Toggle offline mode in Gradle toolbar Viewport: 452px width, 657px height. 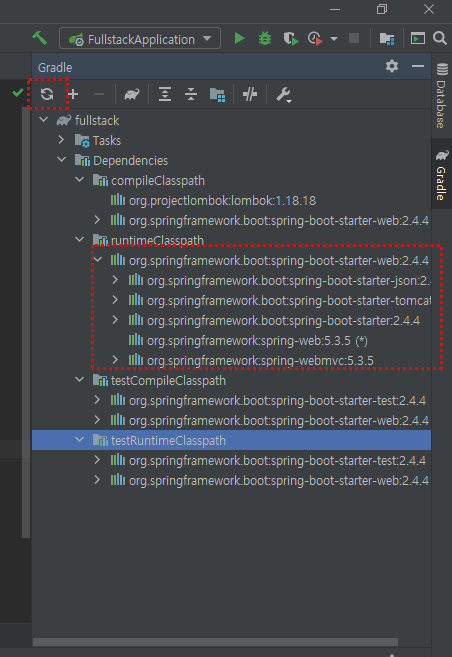[x=250, y=94]
